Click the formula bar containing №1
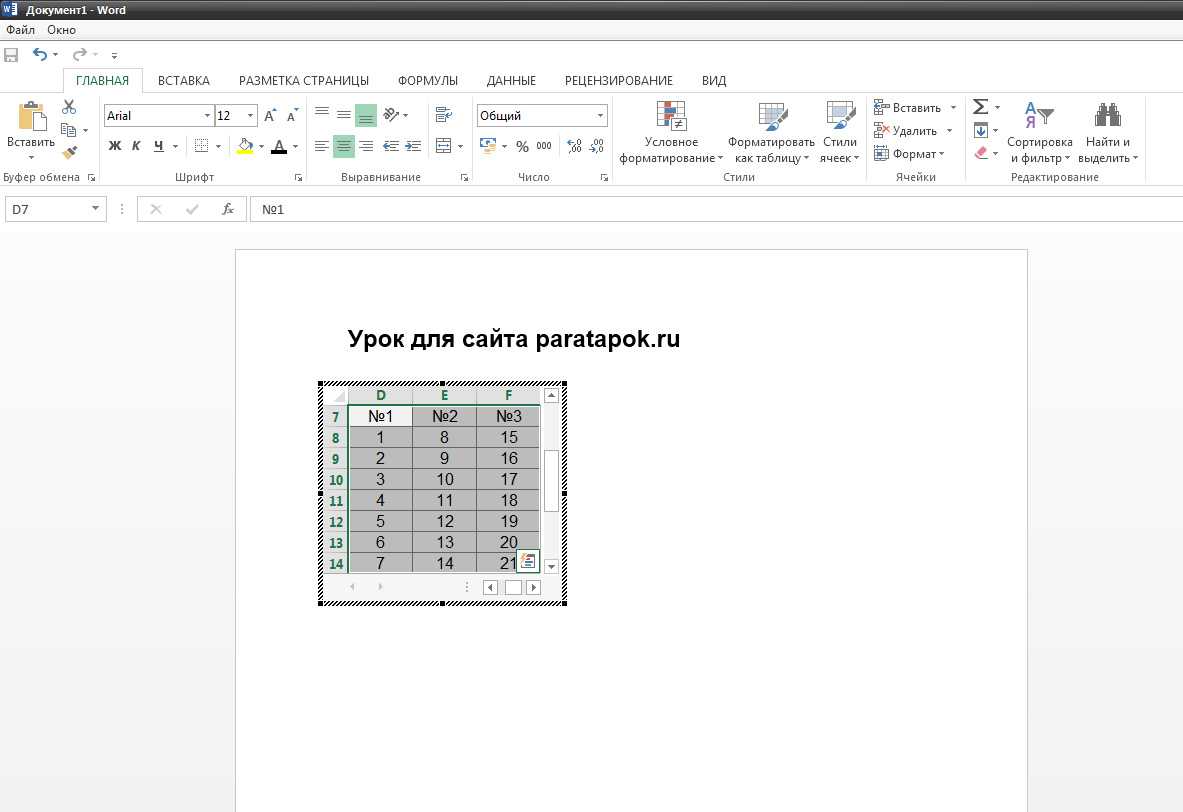Screen dimensions: 1183x812 pos(717,209)
